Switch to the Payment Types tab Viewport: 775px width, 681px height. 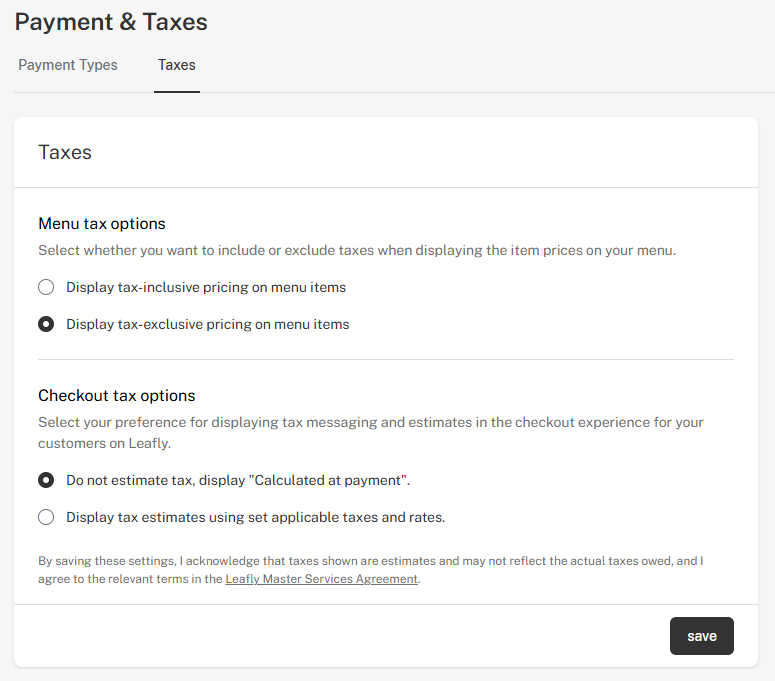68,65
